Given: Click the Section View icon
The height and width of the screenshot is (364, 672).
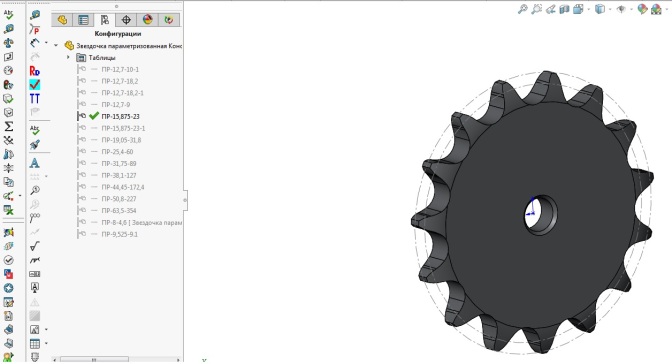Looking at the screenshot, I should point(564,9).
